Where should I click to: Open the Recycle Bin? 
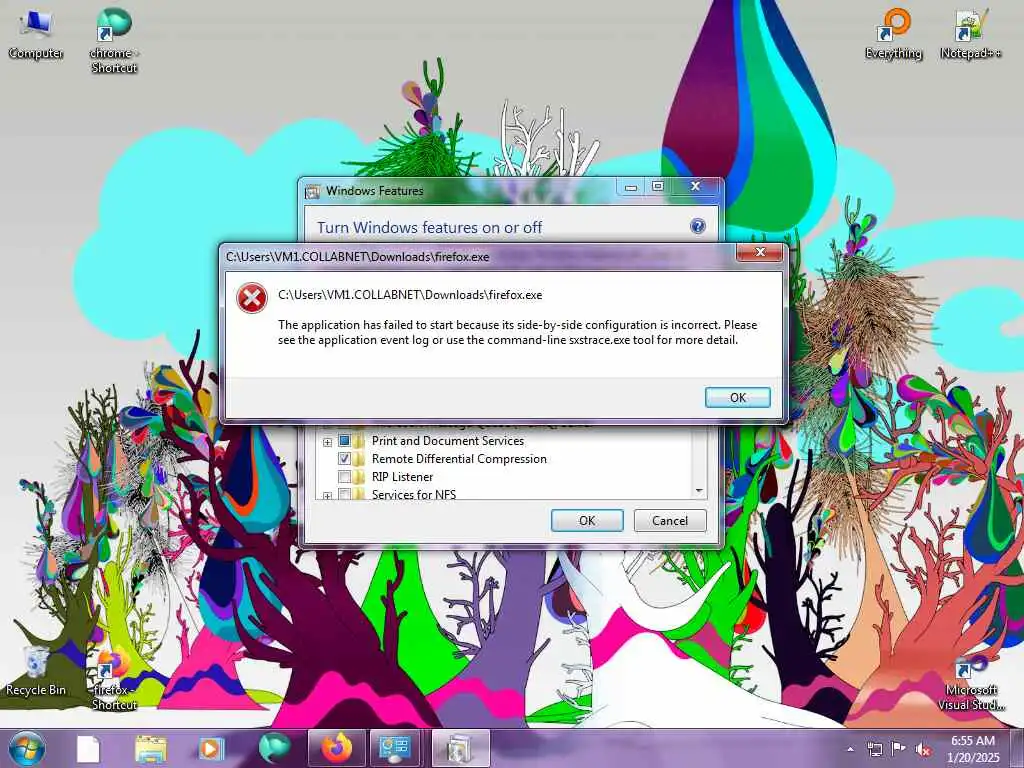(x=36, y=670)
